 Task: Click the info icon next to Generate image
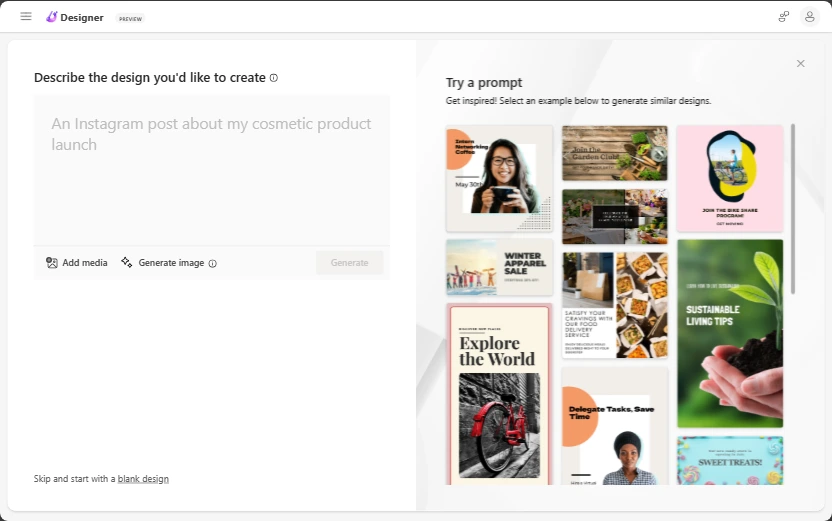(x=213, y=263)
